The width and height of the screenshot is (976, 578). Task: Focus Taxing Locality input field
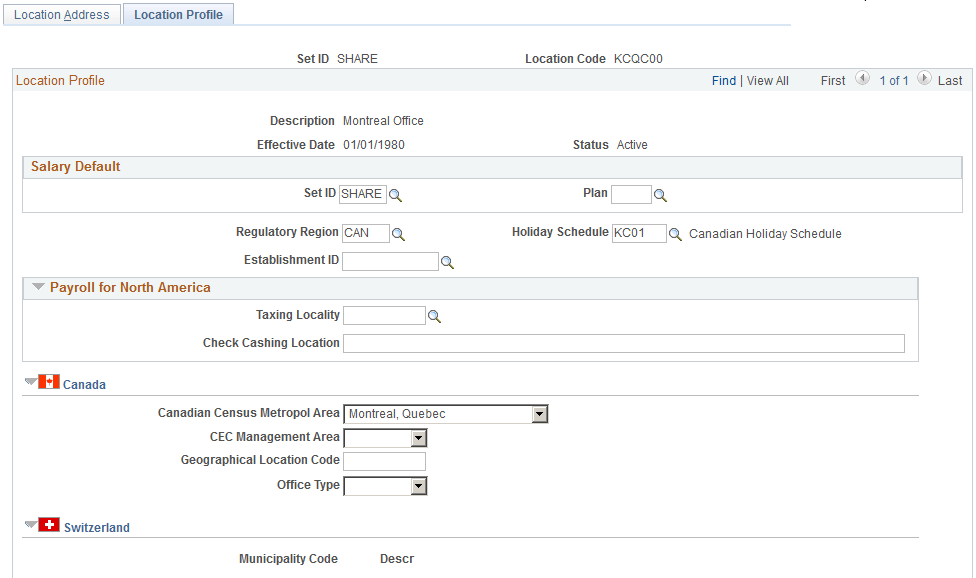[x=384, y=315]
